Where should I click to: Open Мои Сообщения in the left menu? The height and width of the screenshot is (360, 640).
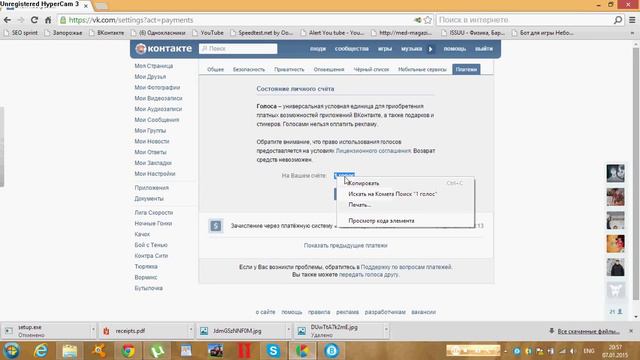tap(157, 120)
